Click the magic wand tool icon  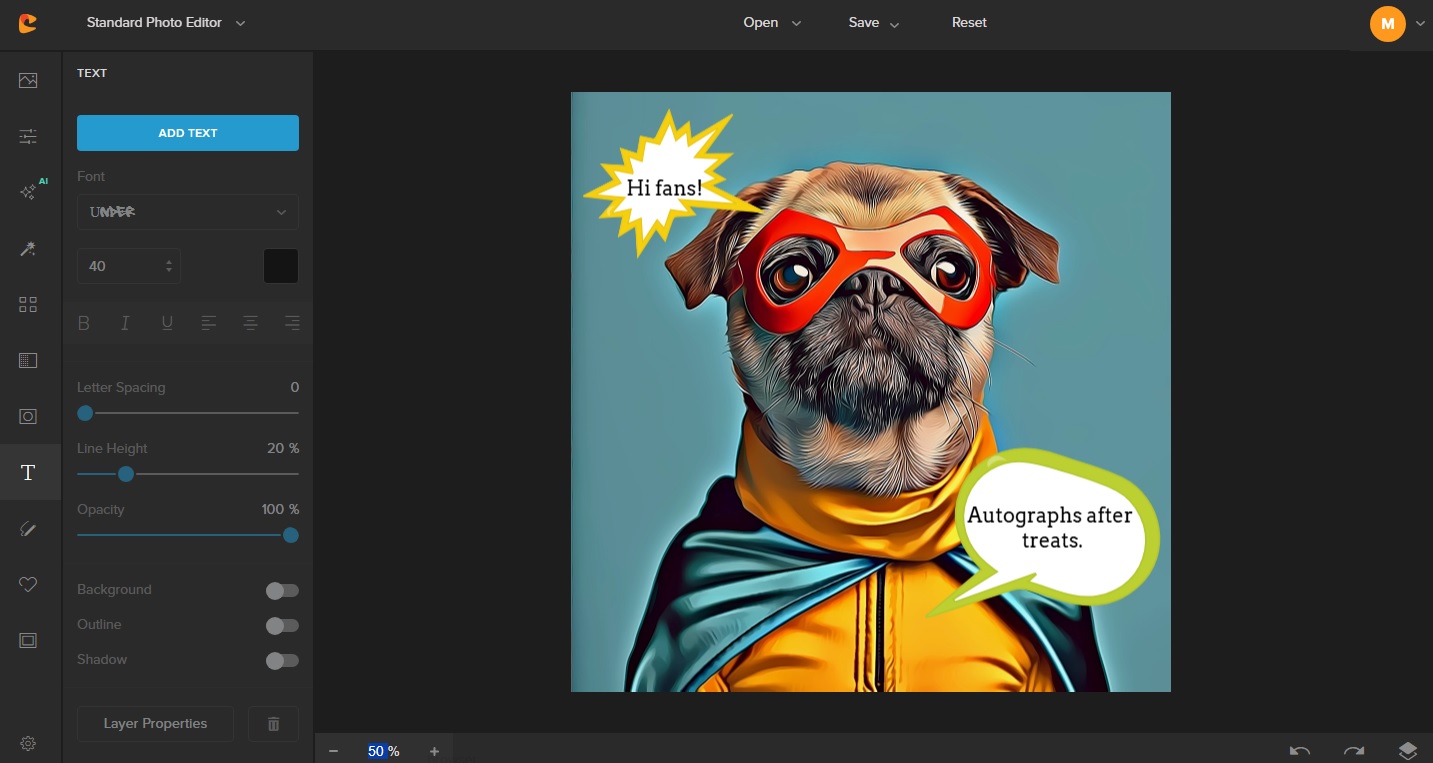tap(28, 249)
